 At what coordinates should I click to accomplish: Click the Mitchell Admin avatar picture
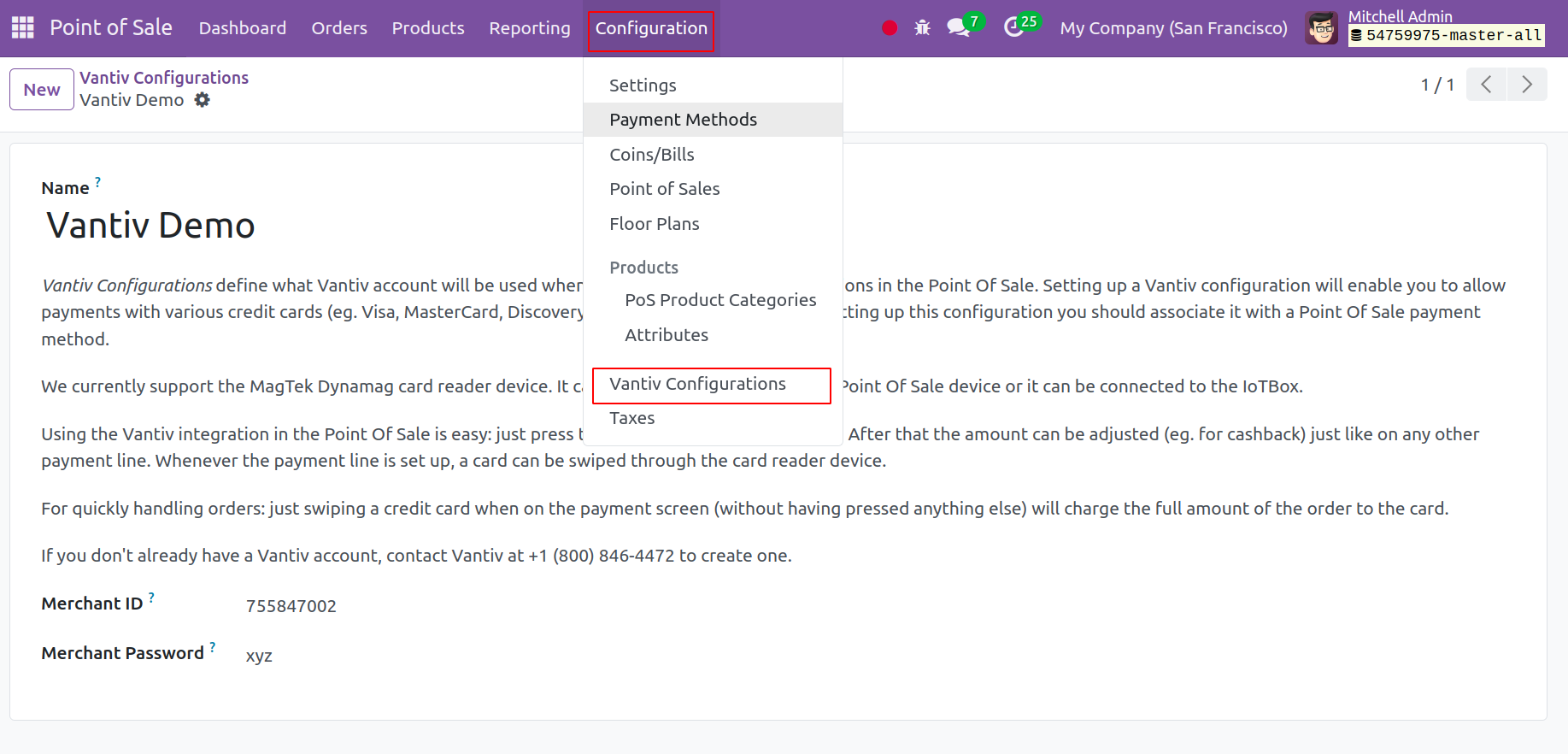(x=1321, y=28)
